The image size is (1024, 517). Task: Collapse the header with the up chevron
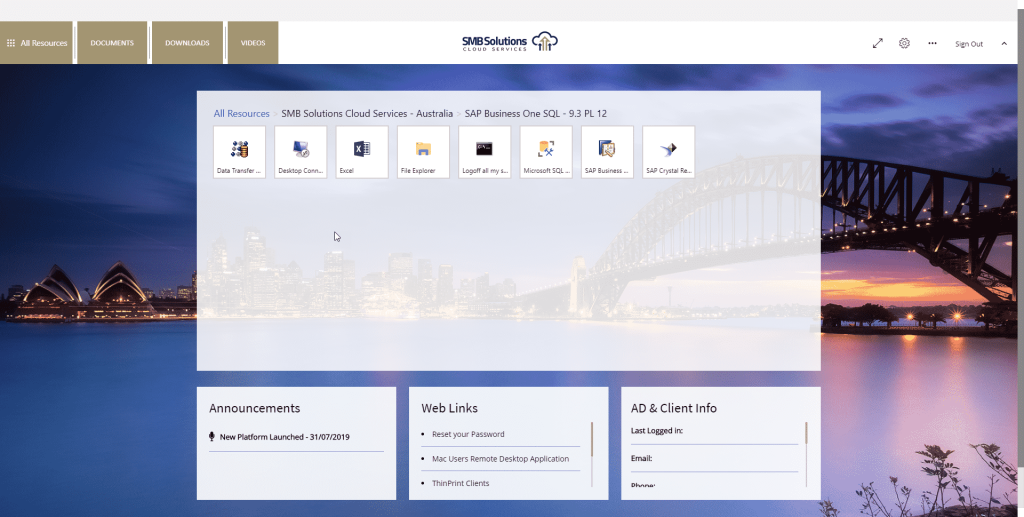click(x=1004, y=44)
